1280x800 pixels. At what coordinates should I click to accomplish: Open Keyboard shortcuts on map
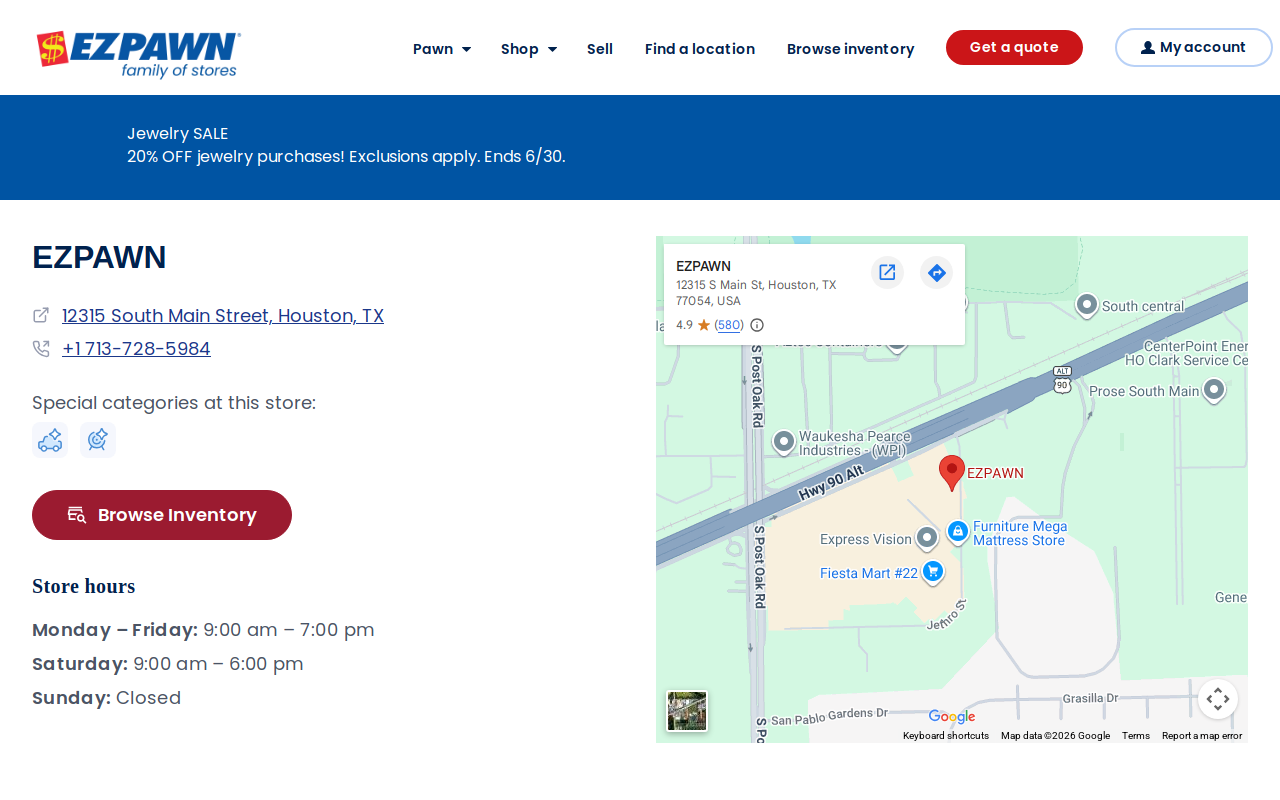click(x=946, y=736)
